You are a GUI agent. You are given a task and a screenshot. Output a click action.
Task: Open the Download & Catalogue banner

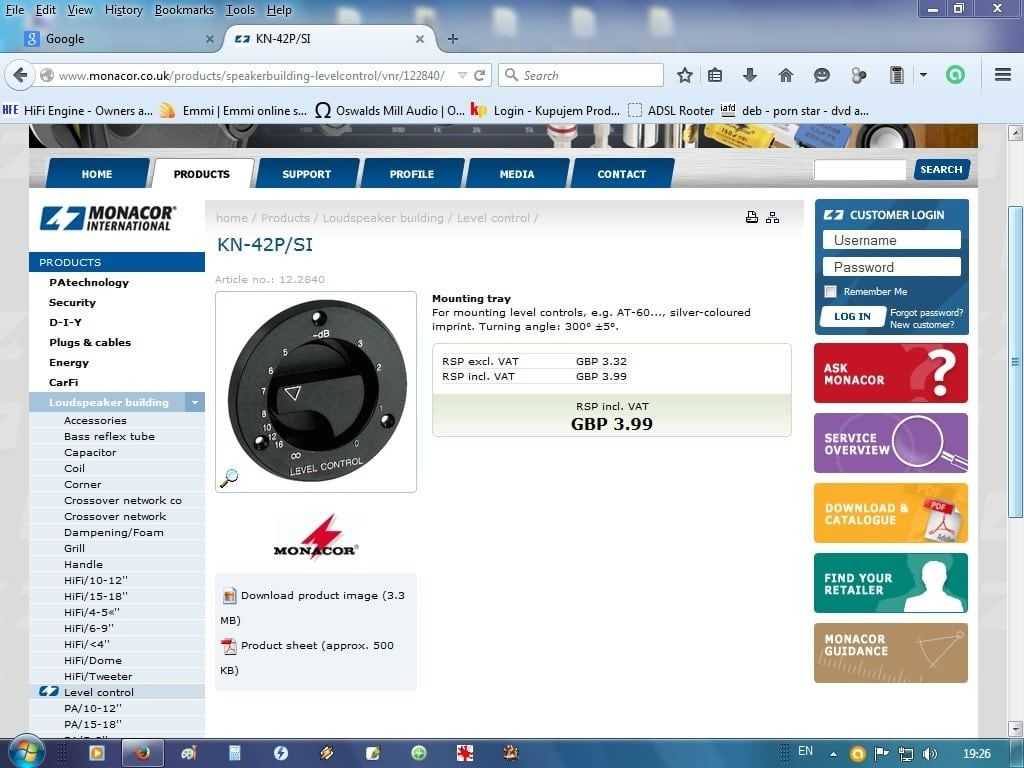pyautogui.click(x=891, y=513)
